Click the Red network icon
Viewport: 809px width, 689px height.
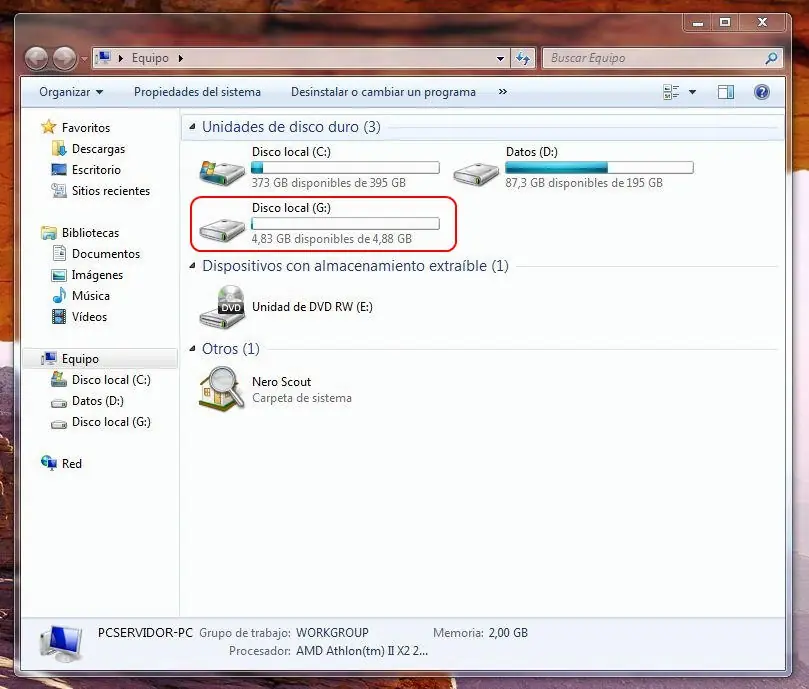tap(49, 463)
